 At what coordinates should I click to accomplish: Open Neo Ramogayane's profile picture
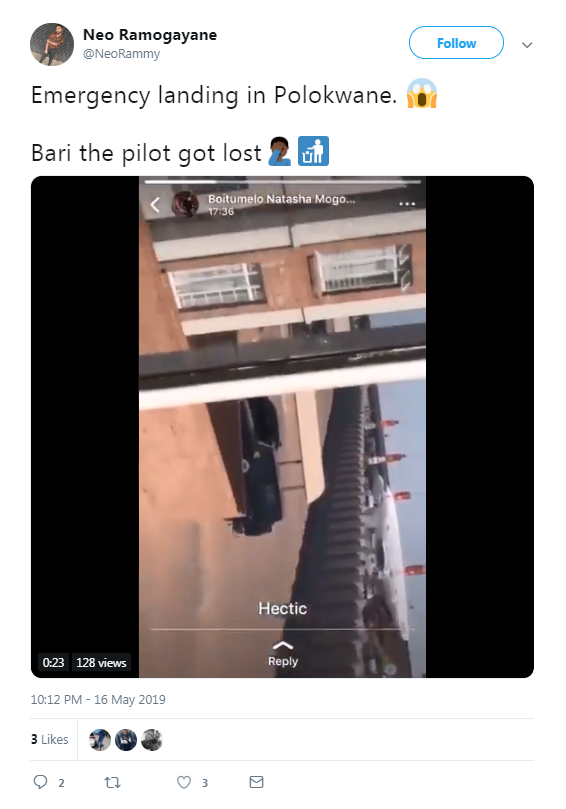(52, 44)
